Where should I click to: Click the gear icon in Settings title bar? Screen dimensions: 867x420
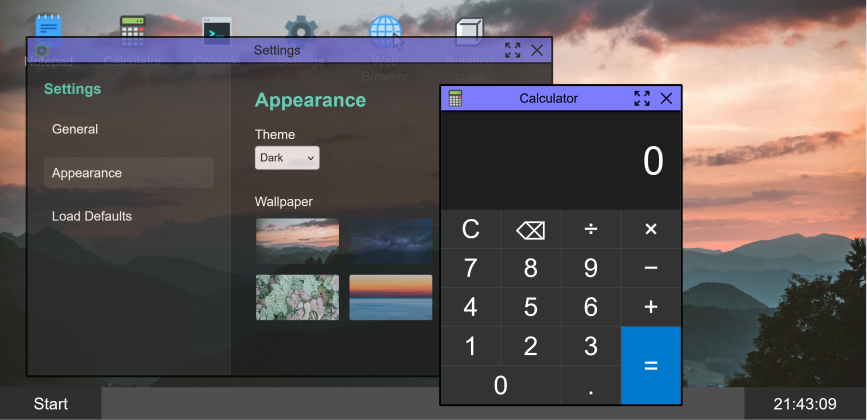pos(42,50)
